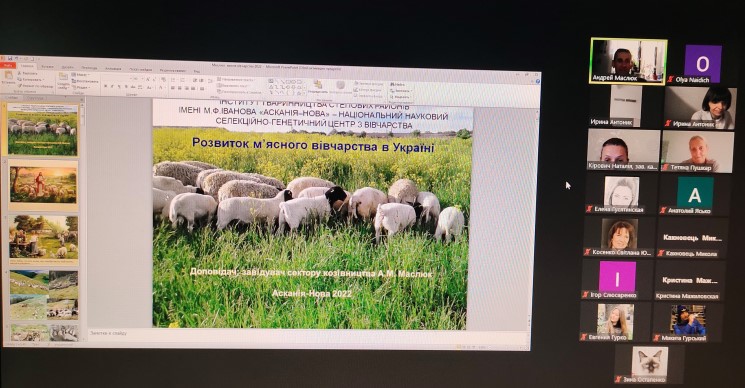Switch to the Insert ribbon tab
This screenshot has width=745, height=388.
point(48,66)
